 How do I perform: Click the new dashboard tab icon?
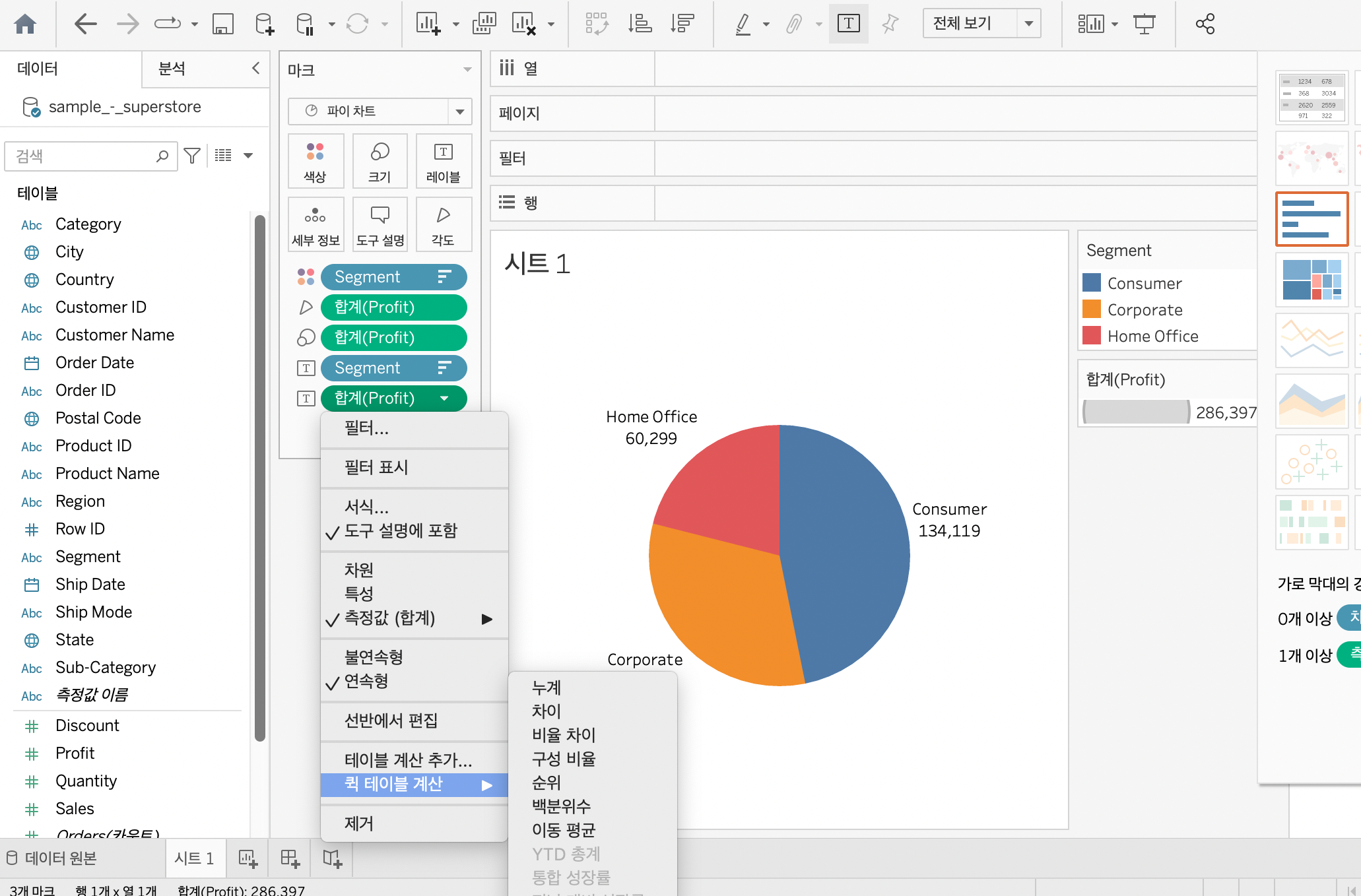point(290,858)
